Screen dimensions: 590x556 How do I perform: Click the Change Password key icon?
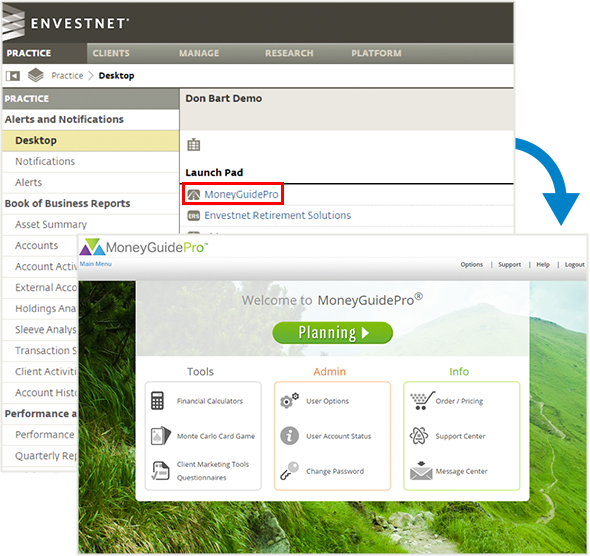click(289, 471)
